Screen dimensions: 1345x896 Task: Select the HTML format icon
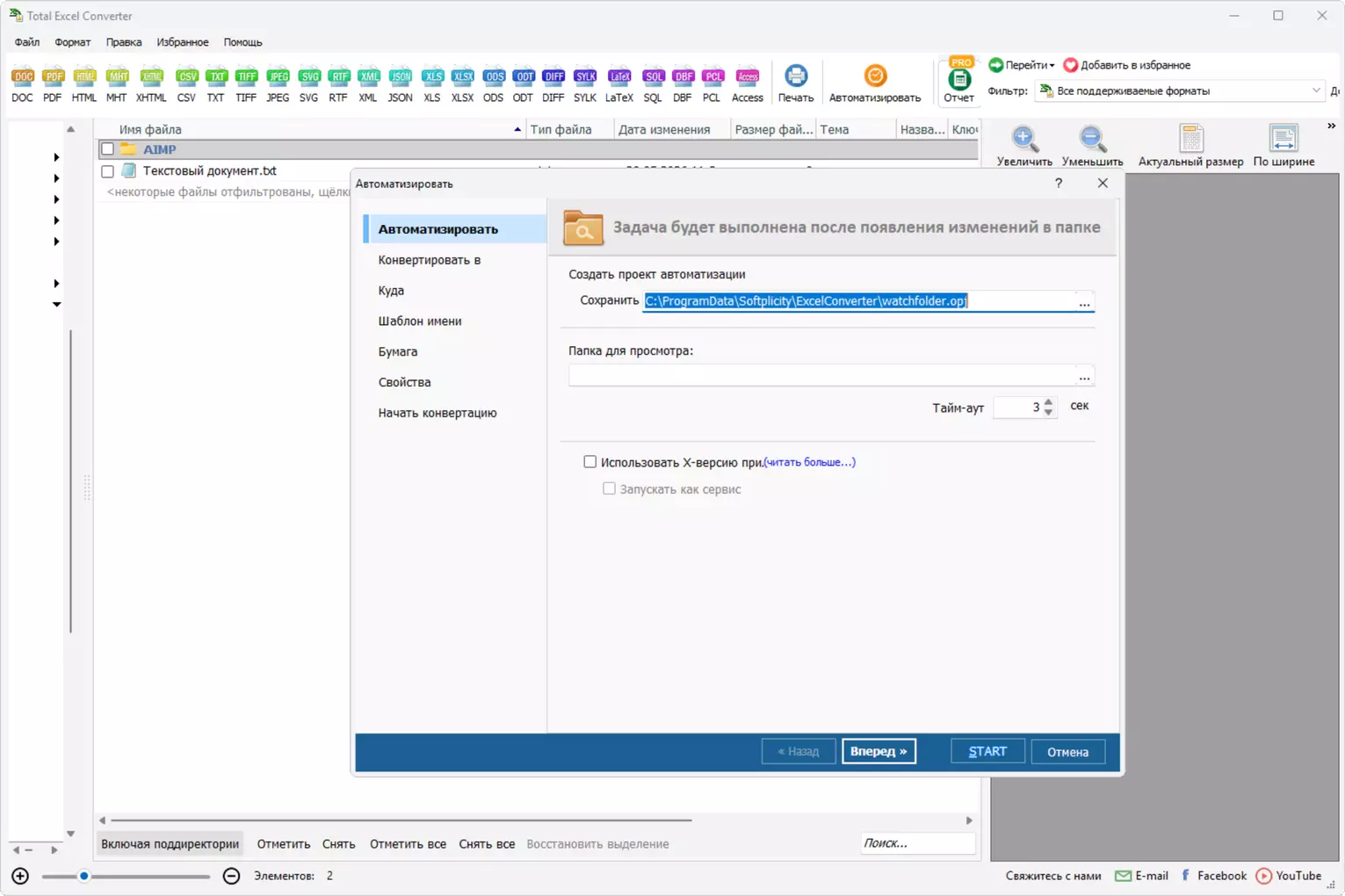[84, 83]
